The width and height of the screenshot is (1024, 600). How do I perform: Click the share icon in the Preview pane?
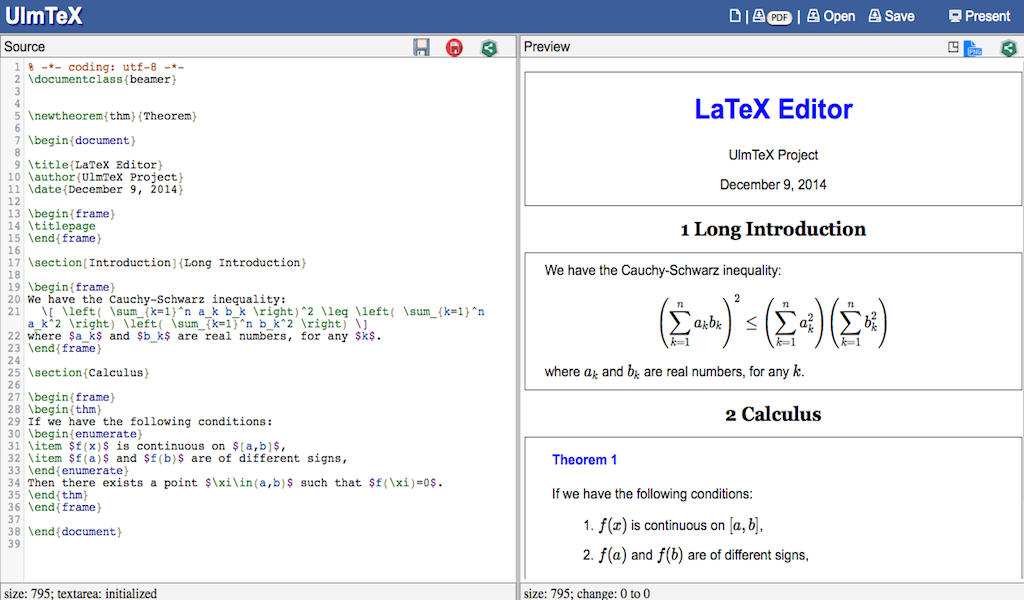pyautogui.click(x=1008, y=47)
